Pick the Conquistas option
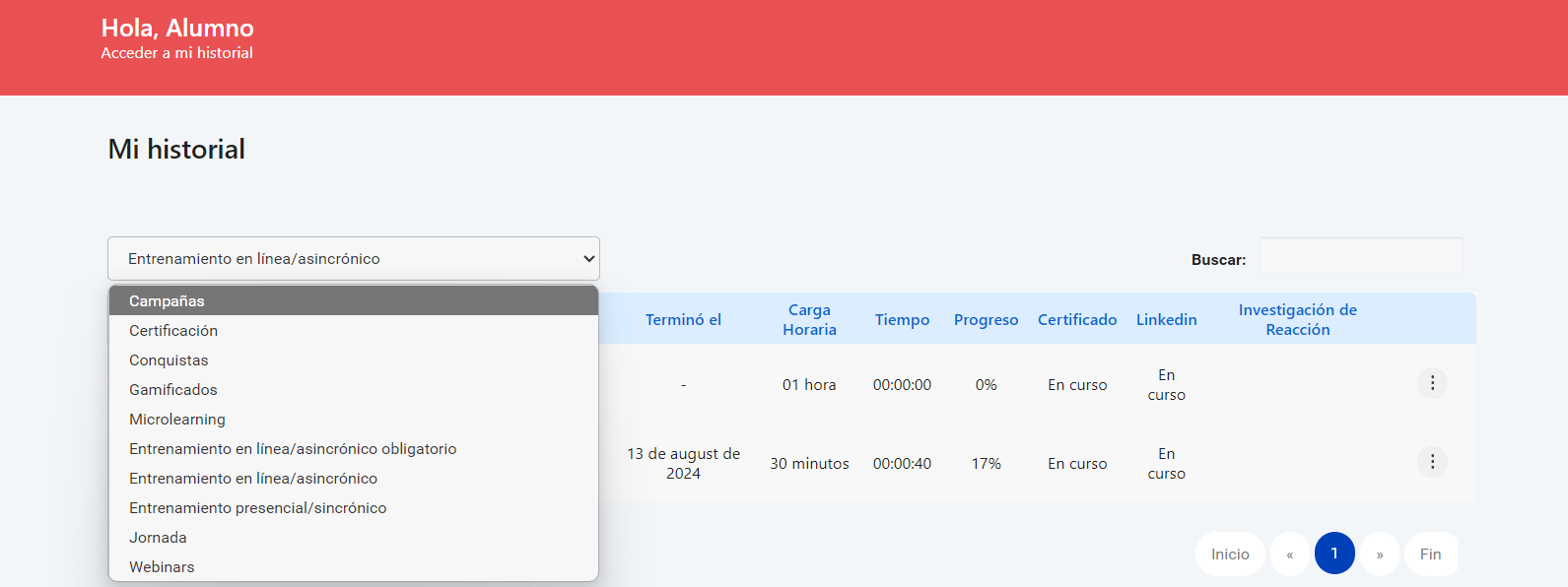Image resolution: width=1568 pixels, height=587 pixels. 169,360
